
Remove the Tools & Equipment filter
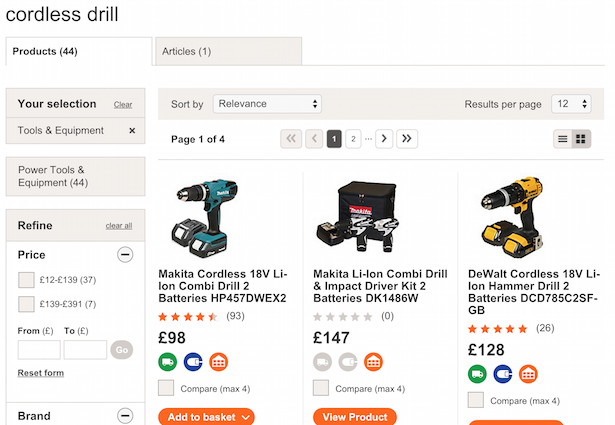pos(132,131)
